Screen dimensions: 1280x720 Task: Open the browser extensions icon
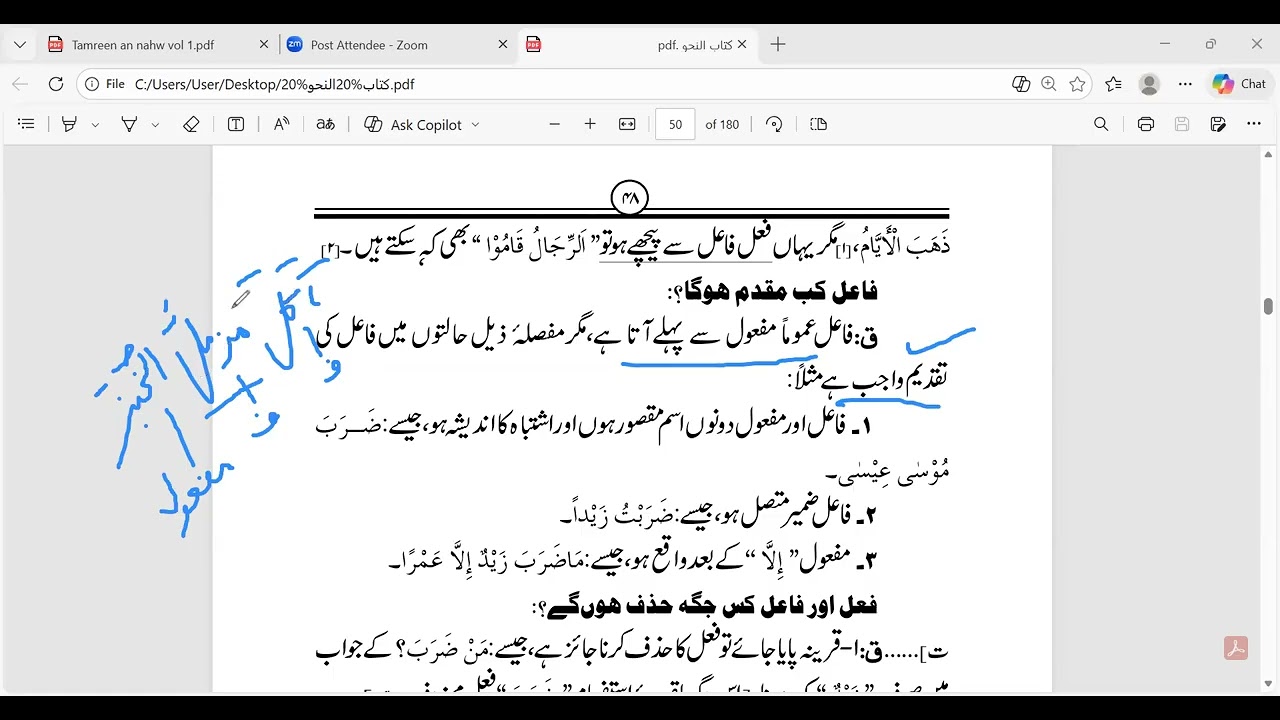click(x=1021, y=84)
